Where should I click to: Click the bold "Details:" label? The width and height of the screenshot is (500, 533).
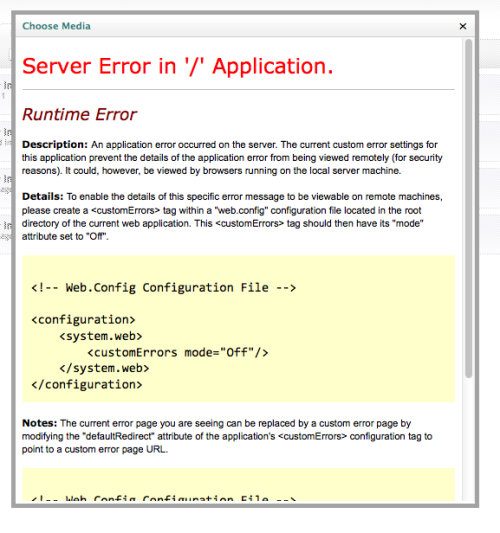(43, 196)
